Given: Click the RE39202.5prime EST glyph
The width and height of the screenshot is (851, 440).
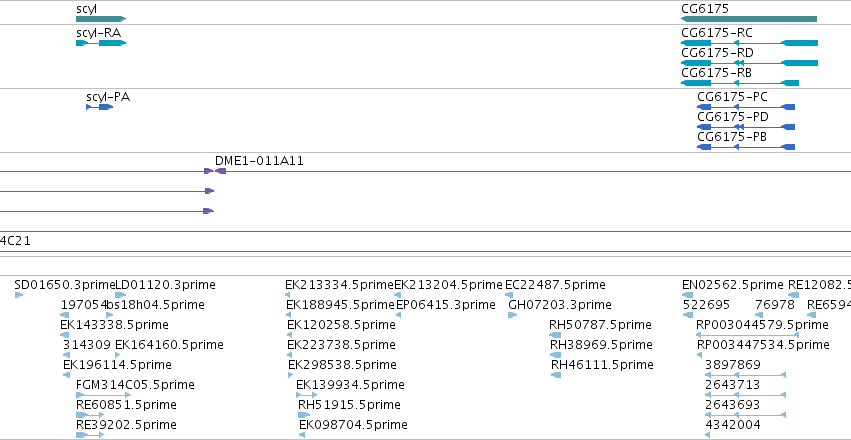Looking at the screenshot, I should click(90, 435).
